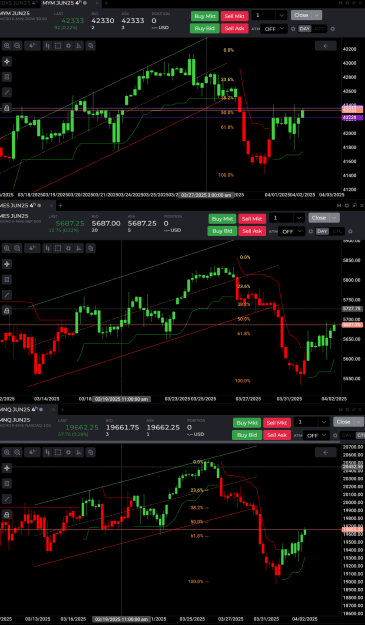Click Buy Bid for MNQ JUN25
The height and width of the screenshot is (625, 365).
(x=247, y=435)
